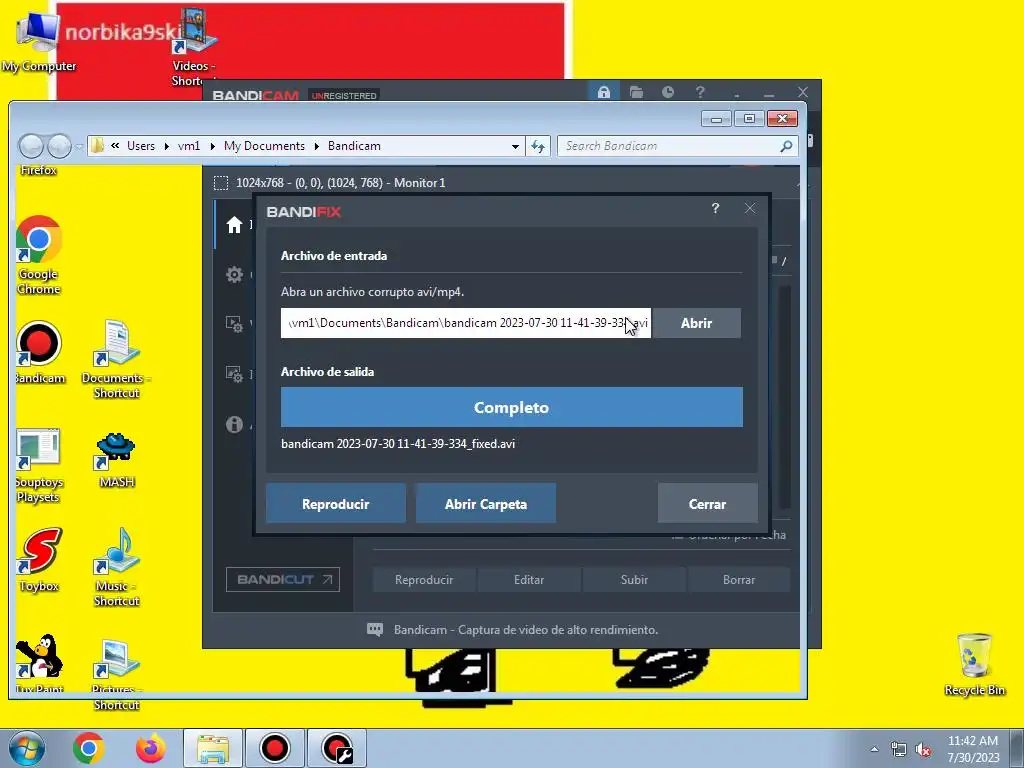Click the input file path field in BandiFix
1024x768 pixels.
coord(466,323)
